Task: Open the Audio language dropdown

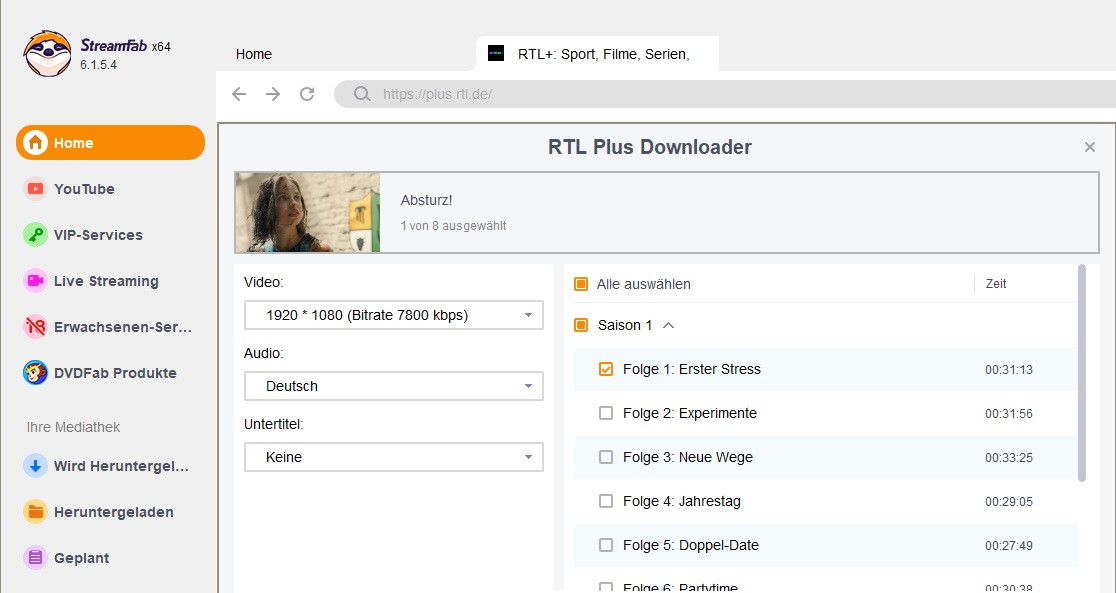Action: coord(393,386)
